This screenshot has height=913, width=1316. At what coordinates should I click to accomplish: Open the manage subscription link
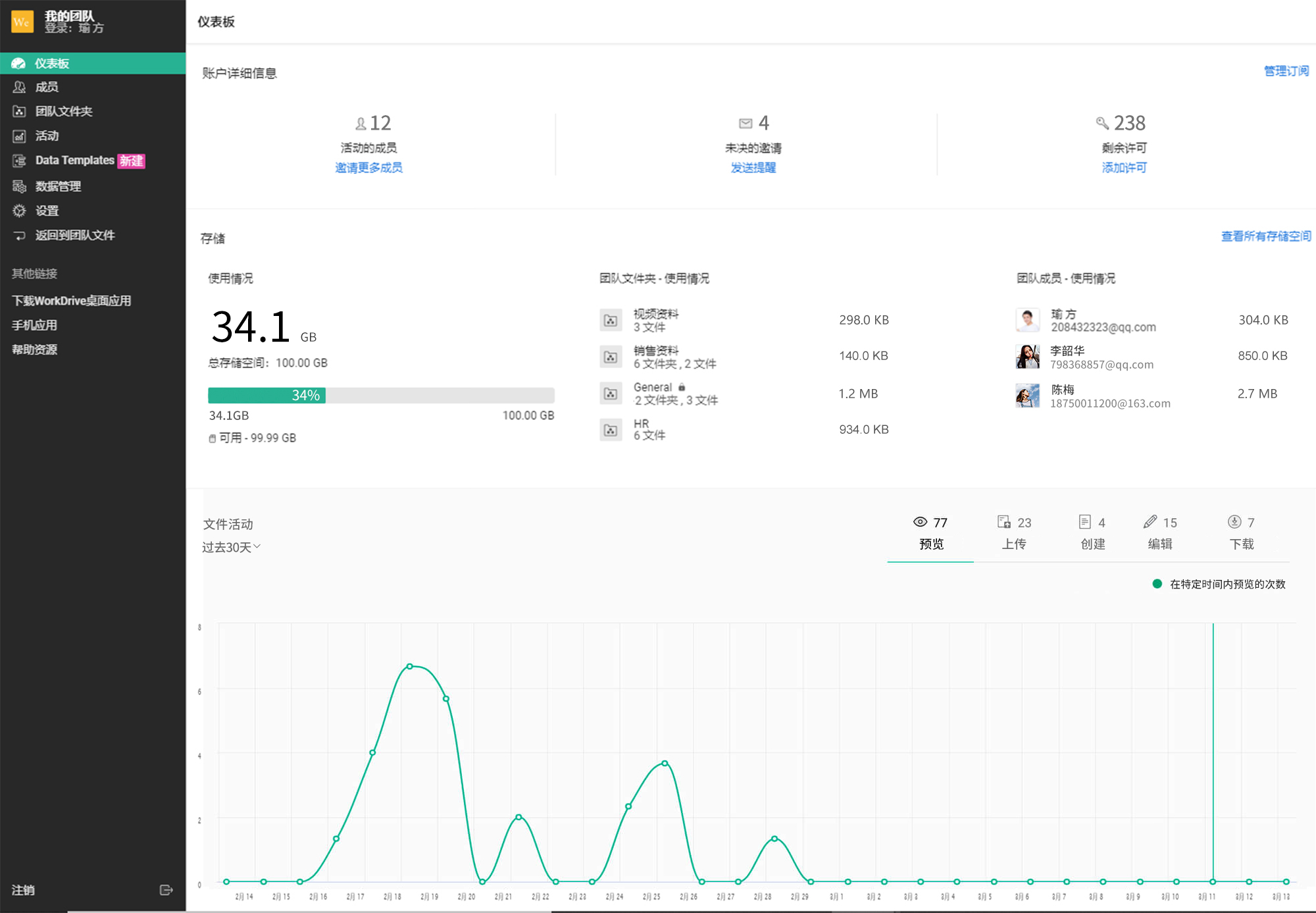pyautogui.click(x=1286, y=71)
